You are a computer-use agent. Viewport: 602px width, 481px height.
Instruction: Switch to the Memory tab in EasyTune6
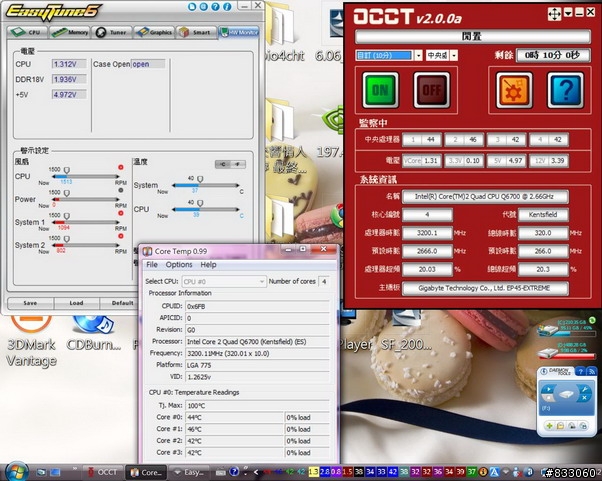point(69,33)
